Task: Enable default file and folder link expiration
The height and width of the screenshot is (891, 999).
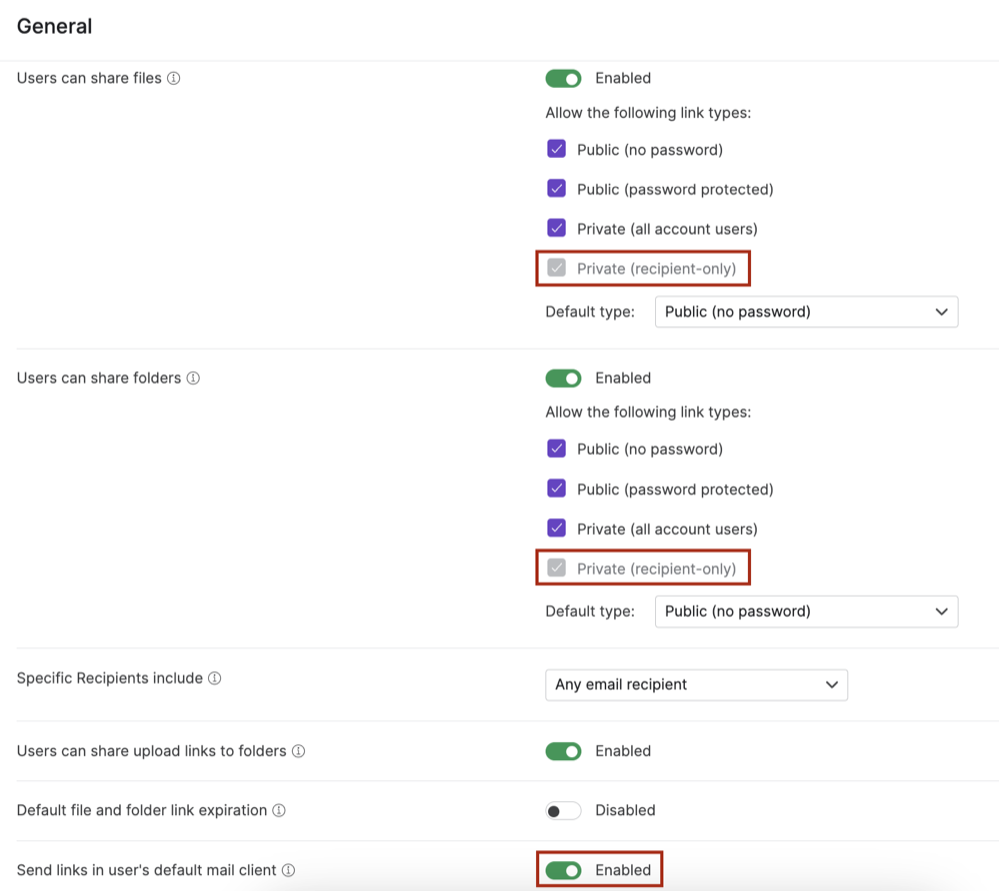Action: 563,810
